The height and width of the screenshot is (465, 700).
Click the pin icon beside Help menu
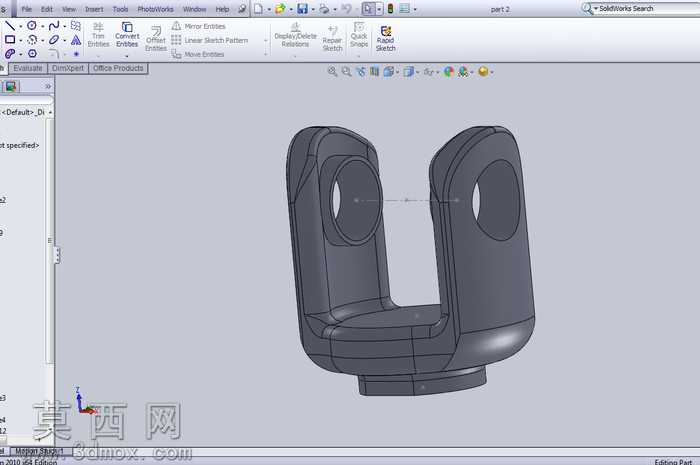point(242,8)
